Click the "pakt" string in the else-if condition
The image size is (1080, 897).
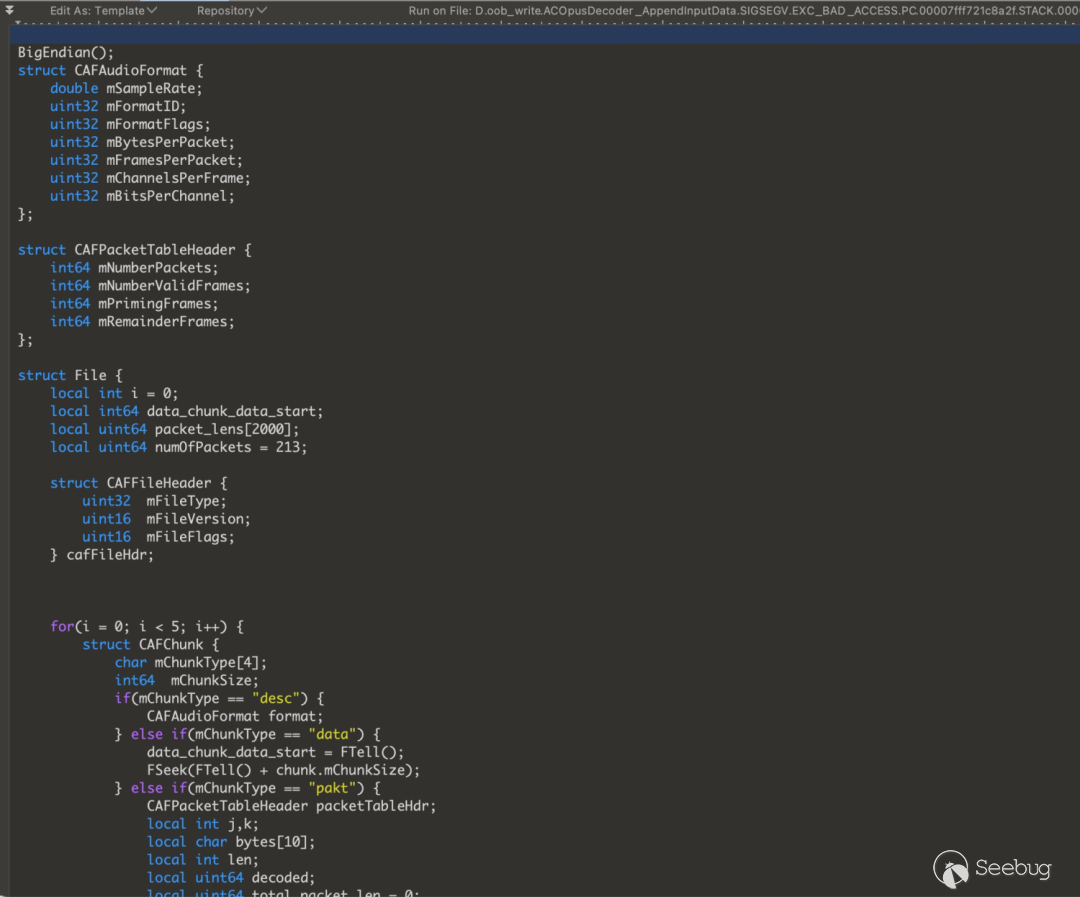tap(334, 788)
